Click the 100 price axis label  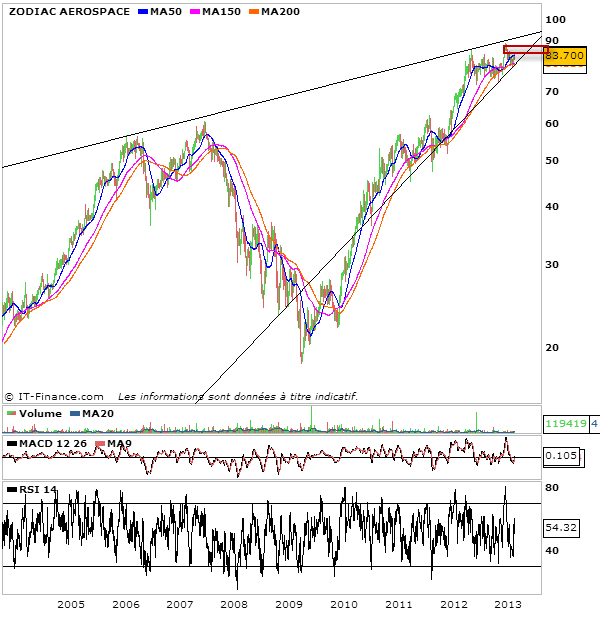pos(555,20)
